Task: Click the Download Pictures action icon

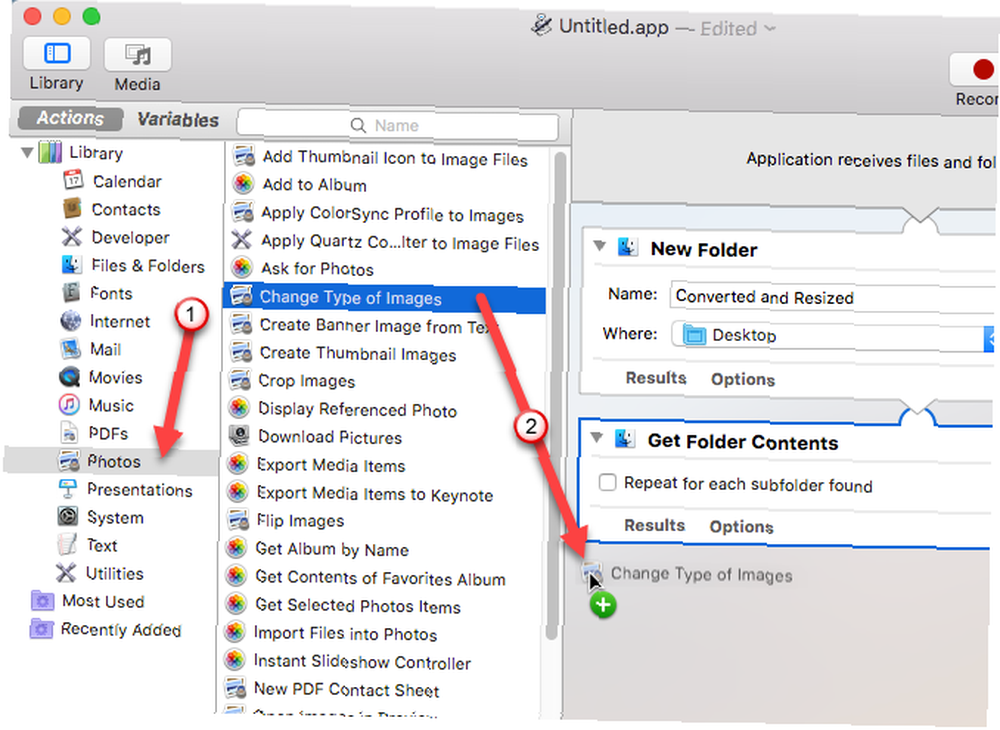Action: pos(239,435)
